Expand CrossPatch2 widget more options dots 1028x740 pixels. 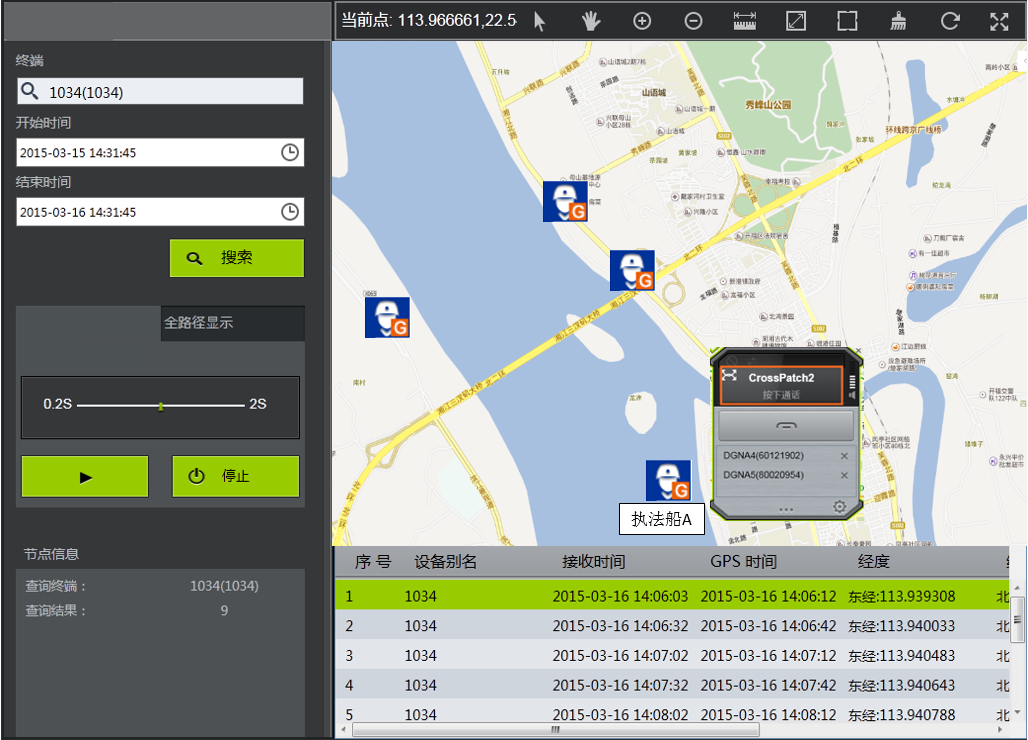(x=786, y=509)
